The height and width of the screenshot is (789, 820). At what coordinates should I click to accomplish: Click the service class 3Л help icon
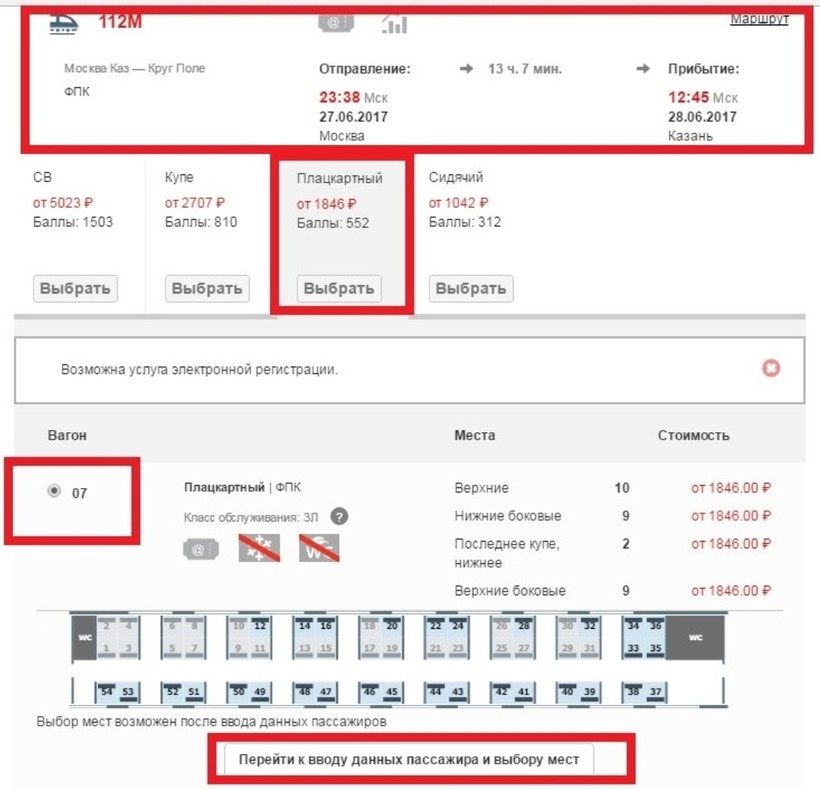point(339,517)
